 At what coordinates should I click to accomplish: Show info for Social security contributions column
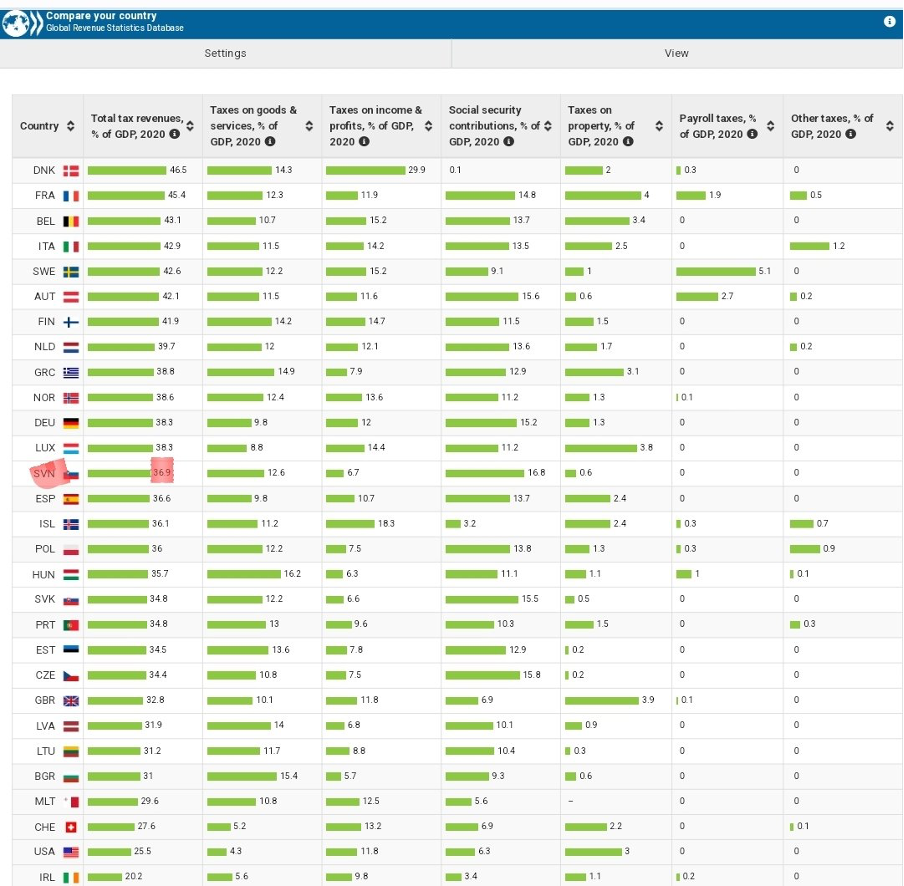coord(508,141)
